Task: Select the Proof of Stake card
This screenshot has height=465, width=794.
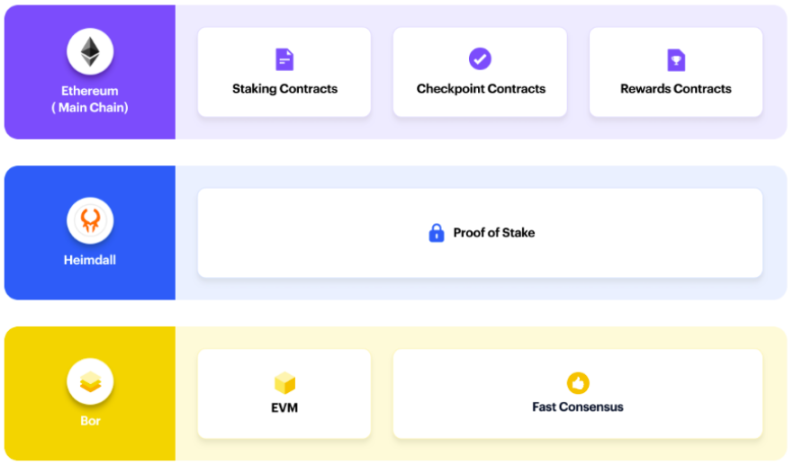Action: (480, 233)
